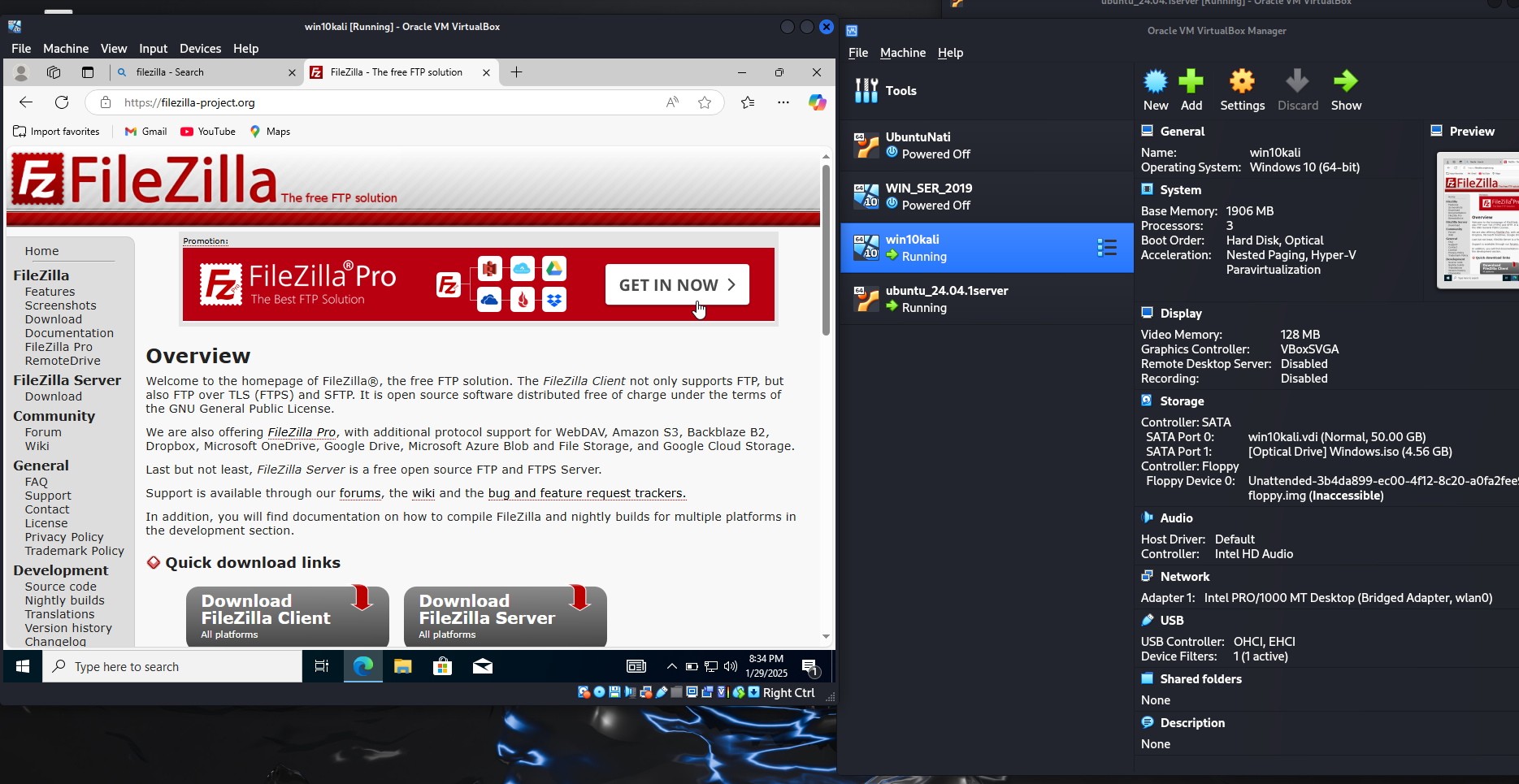Select WIN_SER_2019 VM in list
The height and width of the screenshot is (784, 1519).
(x=987, y=197)
